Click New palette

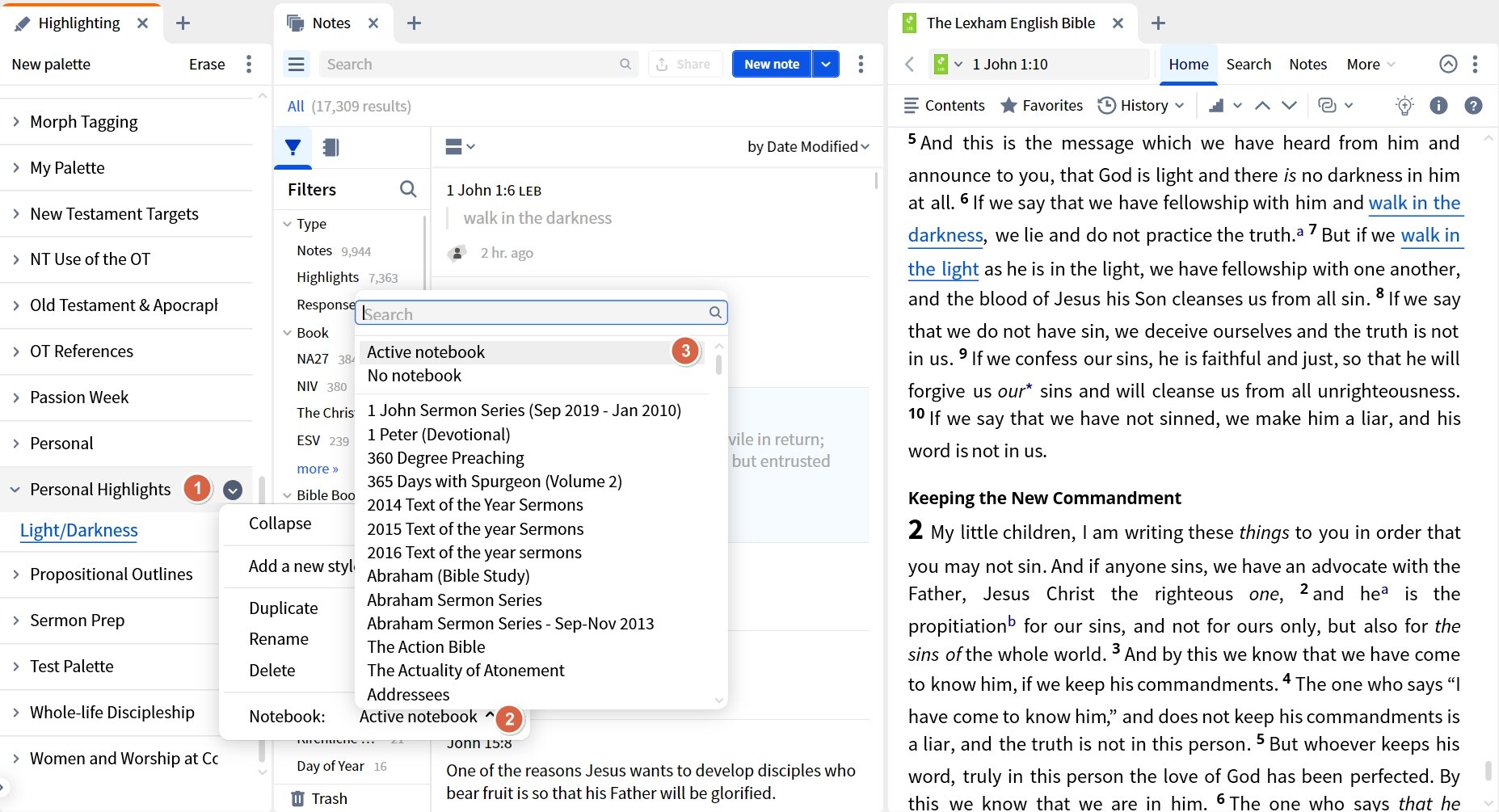(51, 64)
